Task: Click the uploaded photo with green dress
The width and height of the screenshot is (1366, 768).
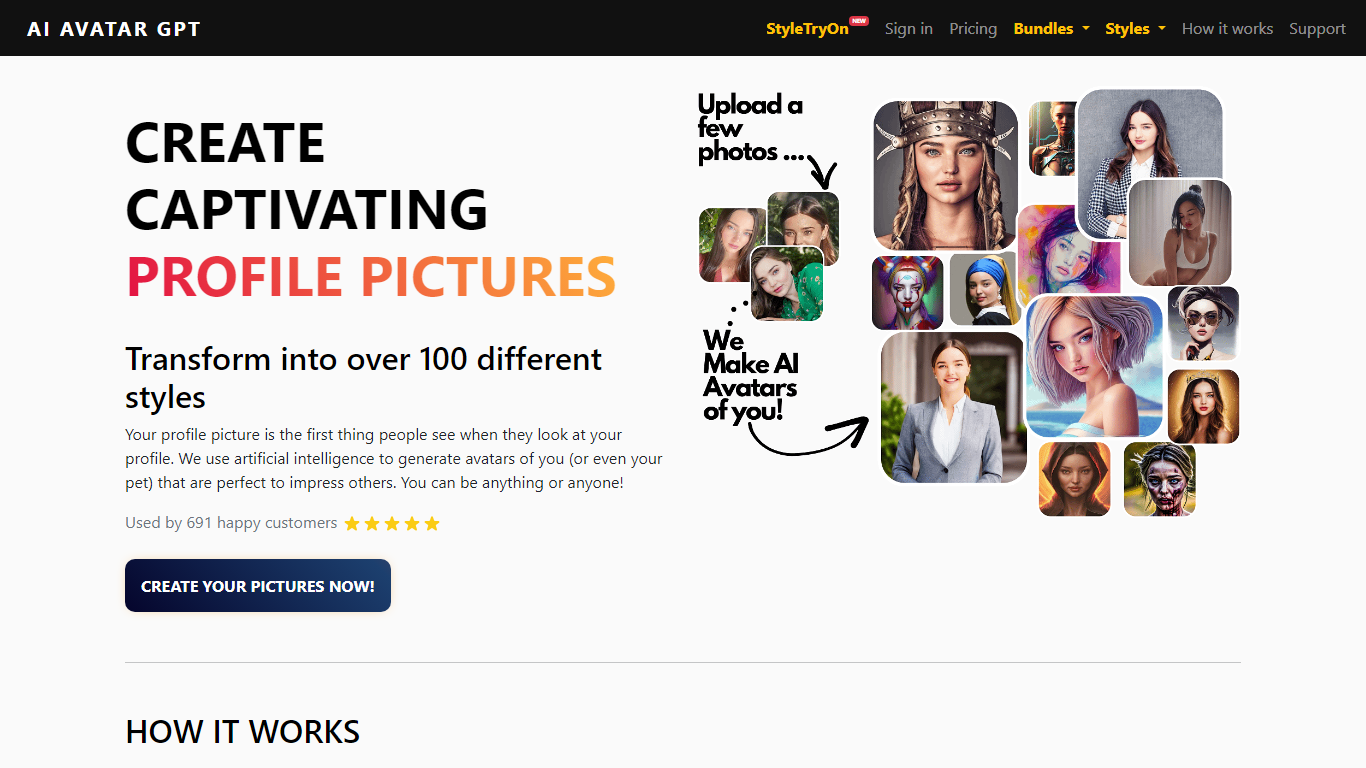Action: pos(787,285)
